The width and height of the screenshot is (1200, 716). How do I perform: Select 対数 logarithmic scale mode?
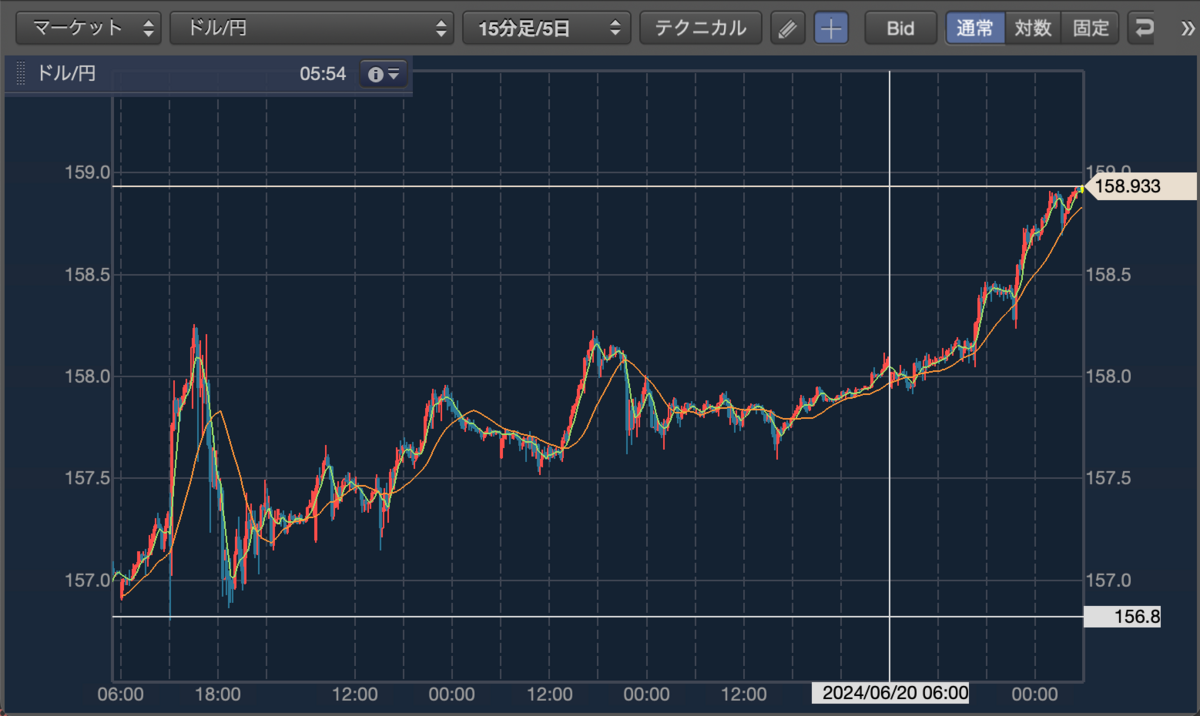[1032, 28]
